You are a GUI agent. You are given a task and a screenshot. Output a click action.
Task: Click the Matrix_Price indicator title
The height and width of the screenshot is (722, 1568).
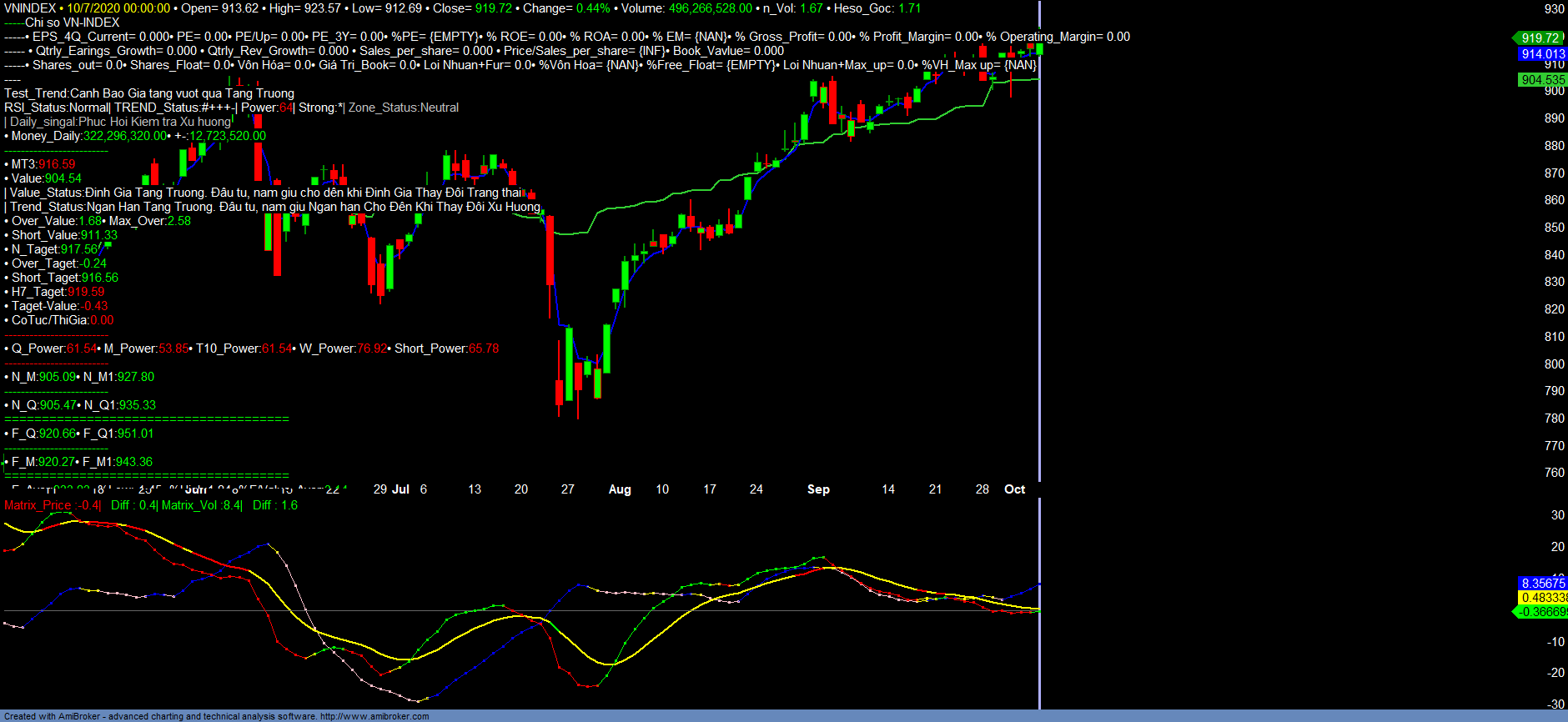pyautogui.click(x=38, y=505)
